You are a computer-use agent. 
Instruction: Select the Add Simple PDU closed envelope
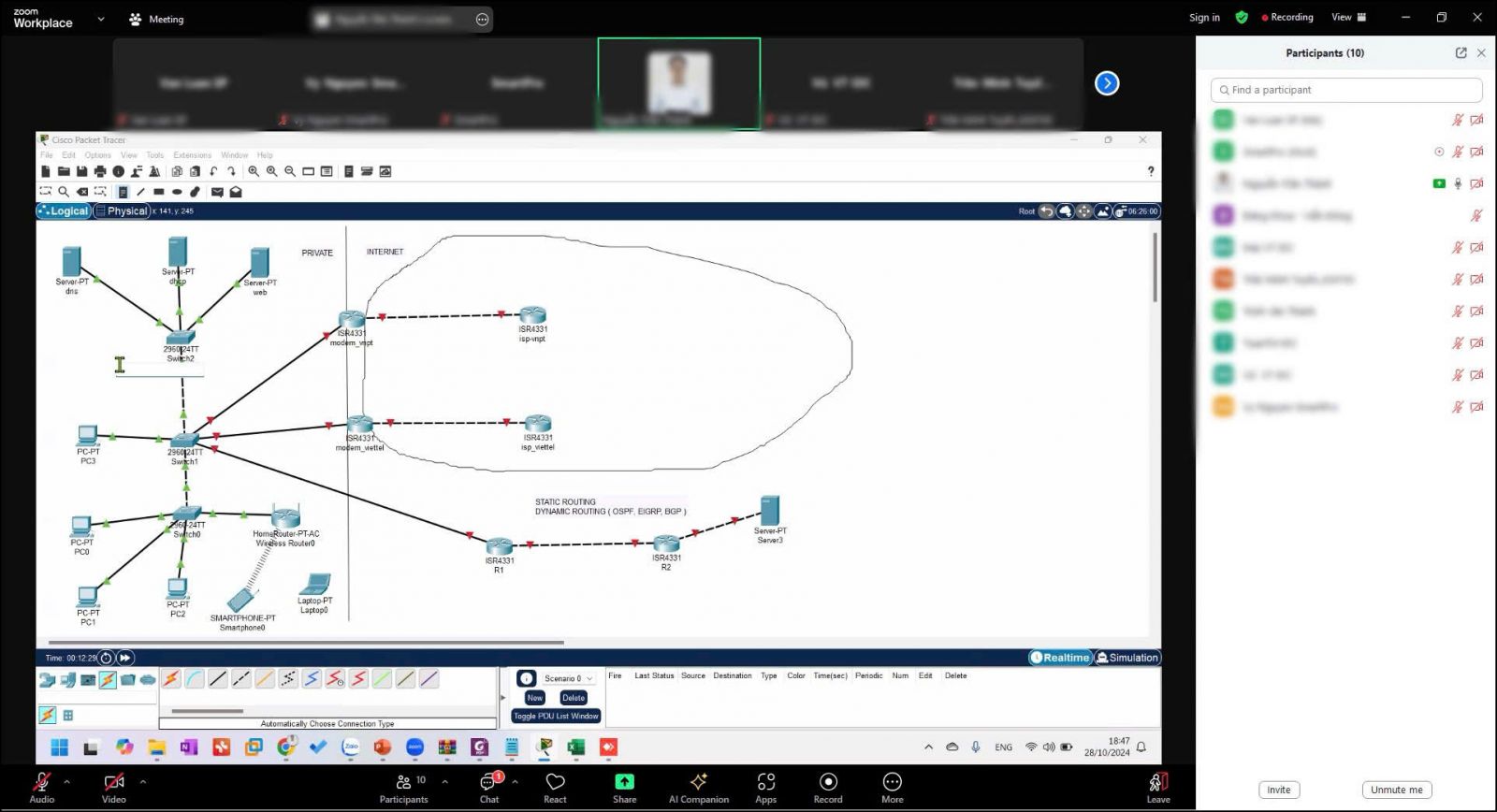217,192
